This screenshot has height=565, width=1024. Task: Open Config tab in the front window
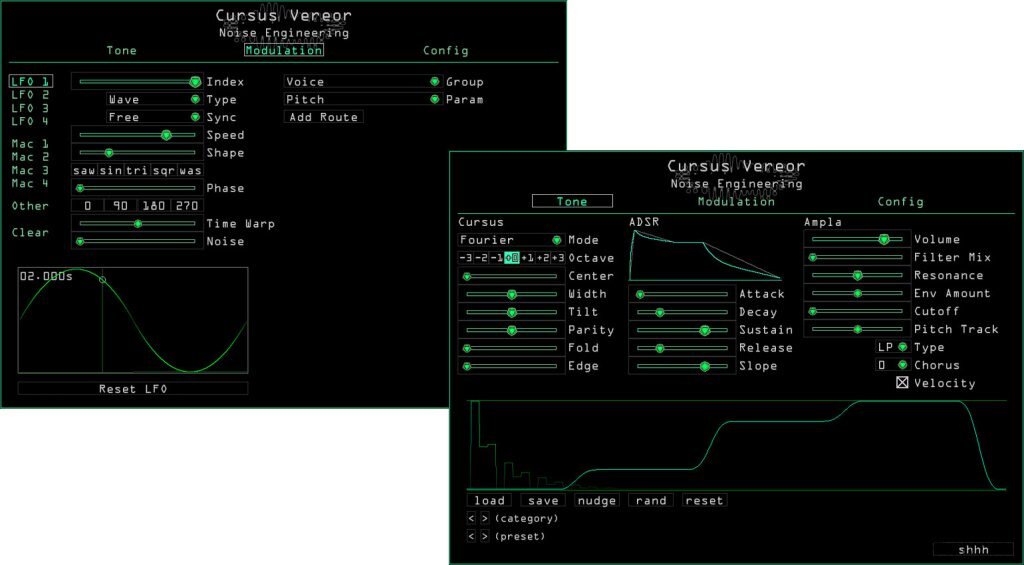point(901,201)
